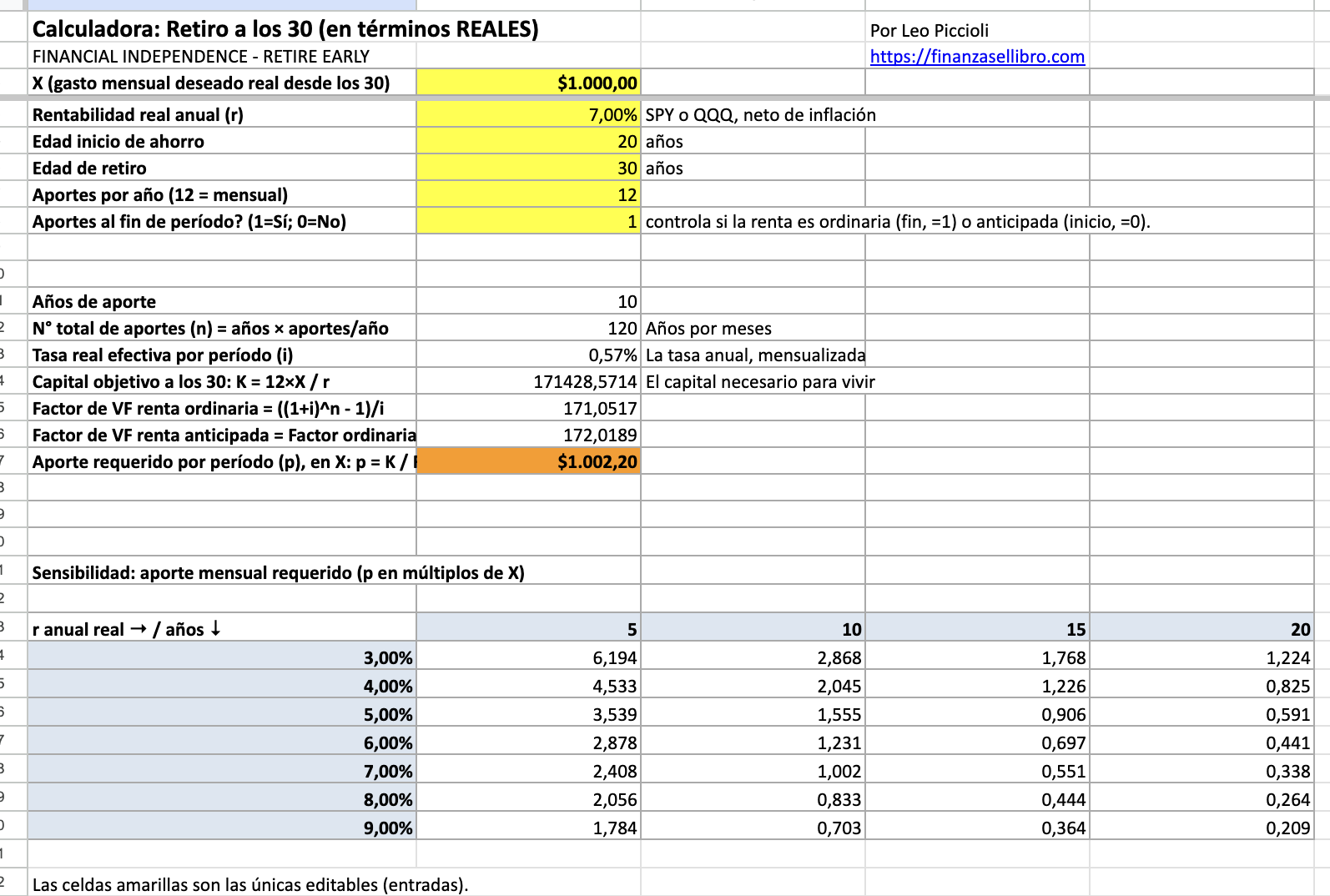
Task: Select the ordinary annuity factor 171,0517
Action: click(528, 408)
